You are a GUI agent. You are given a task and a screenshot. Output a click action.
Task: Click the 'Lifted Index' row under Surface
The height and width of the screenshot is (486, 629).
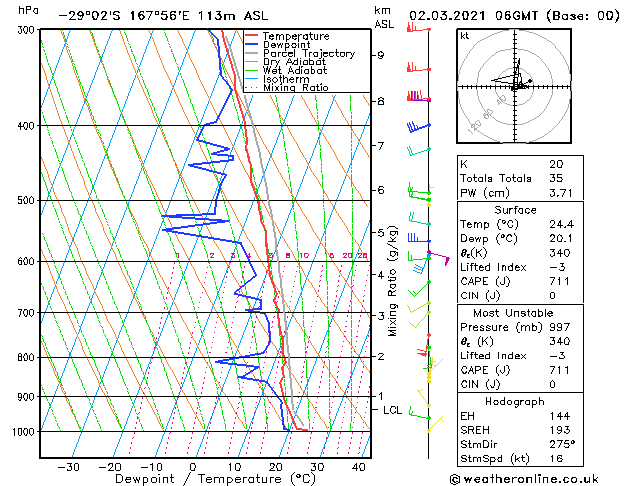[x=520, y=267]
